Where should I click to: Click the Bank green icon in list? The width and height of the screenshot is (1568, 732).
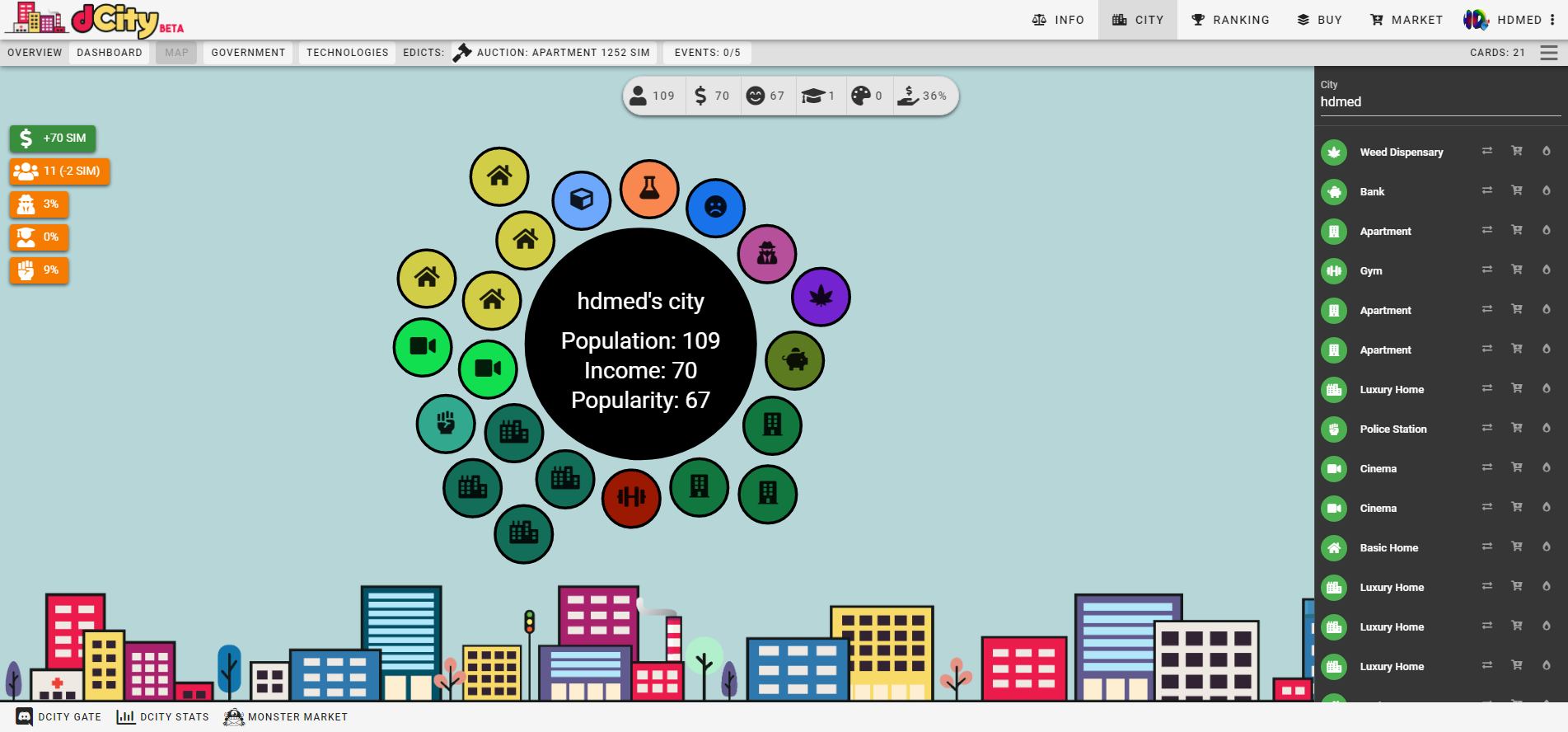(x=1334, y=192)
